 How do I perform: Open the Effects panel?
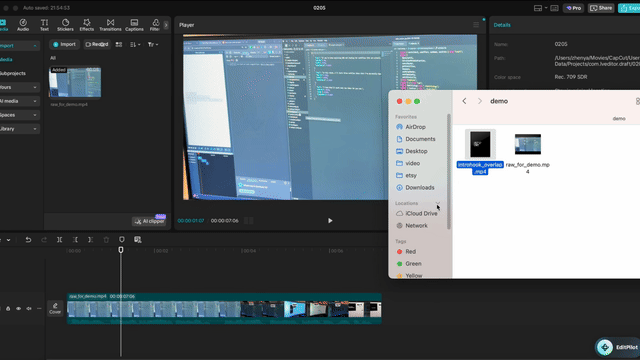(x=87, y=25)
